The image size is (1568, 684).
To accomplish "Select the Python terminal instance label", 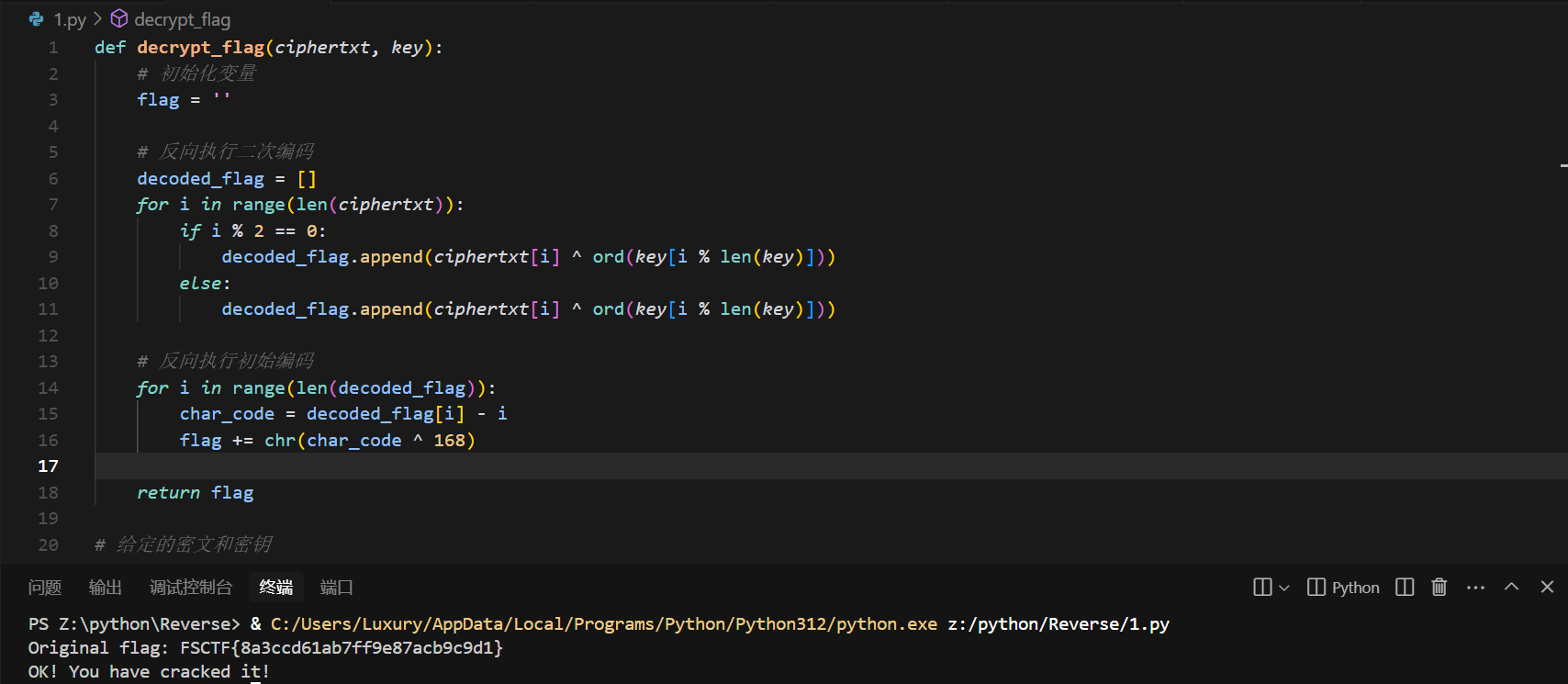I will (x=1355, y=588).
